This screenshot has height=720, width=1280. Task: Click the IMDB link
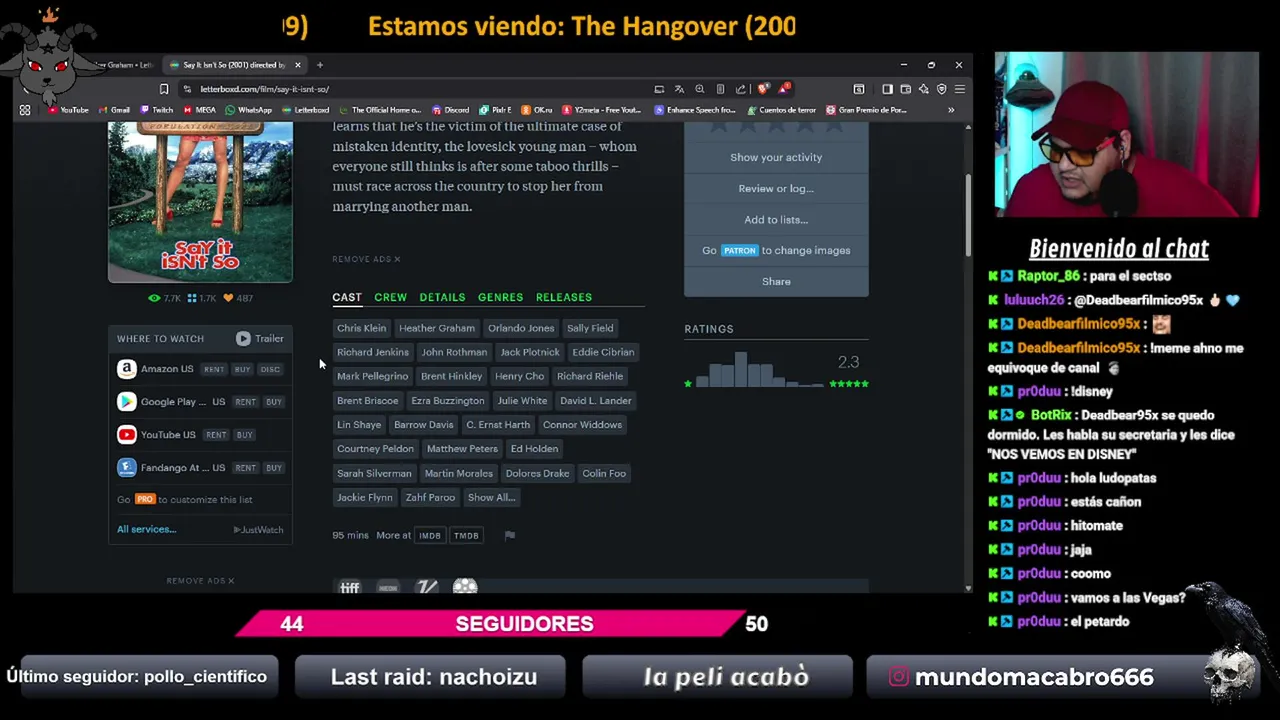coord(430,536)
